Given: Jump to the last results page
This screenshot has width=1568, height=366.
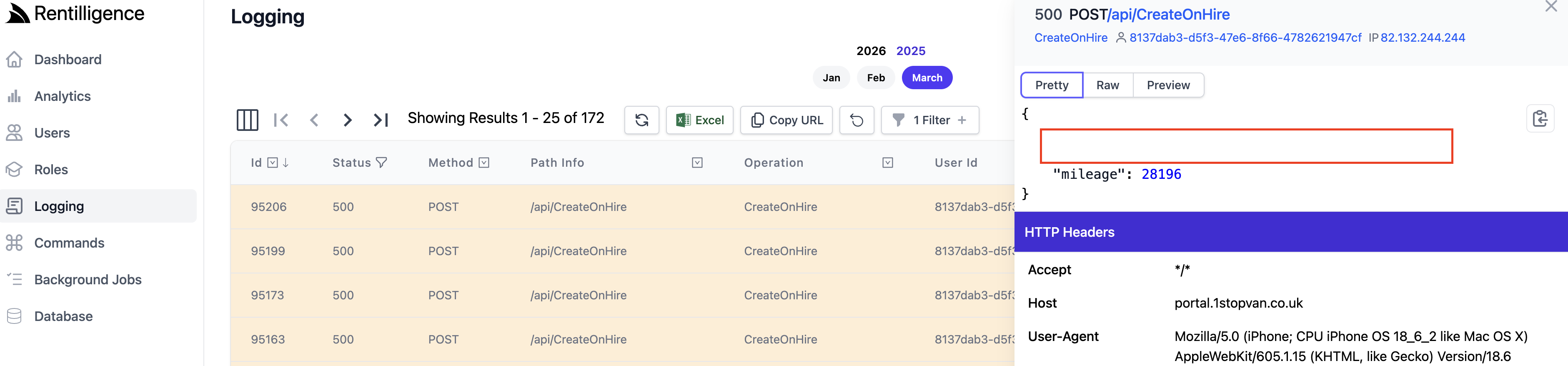Looking at the screenshot, I should click(381, 120).
